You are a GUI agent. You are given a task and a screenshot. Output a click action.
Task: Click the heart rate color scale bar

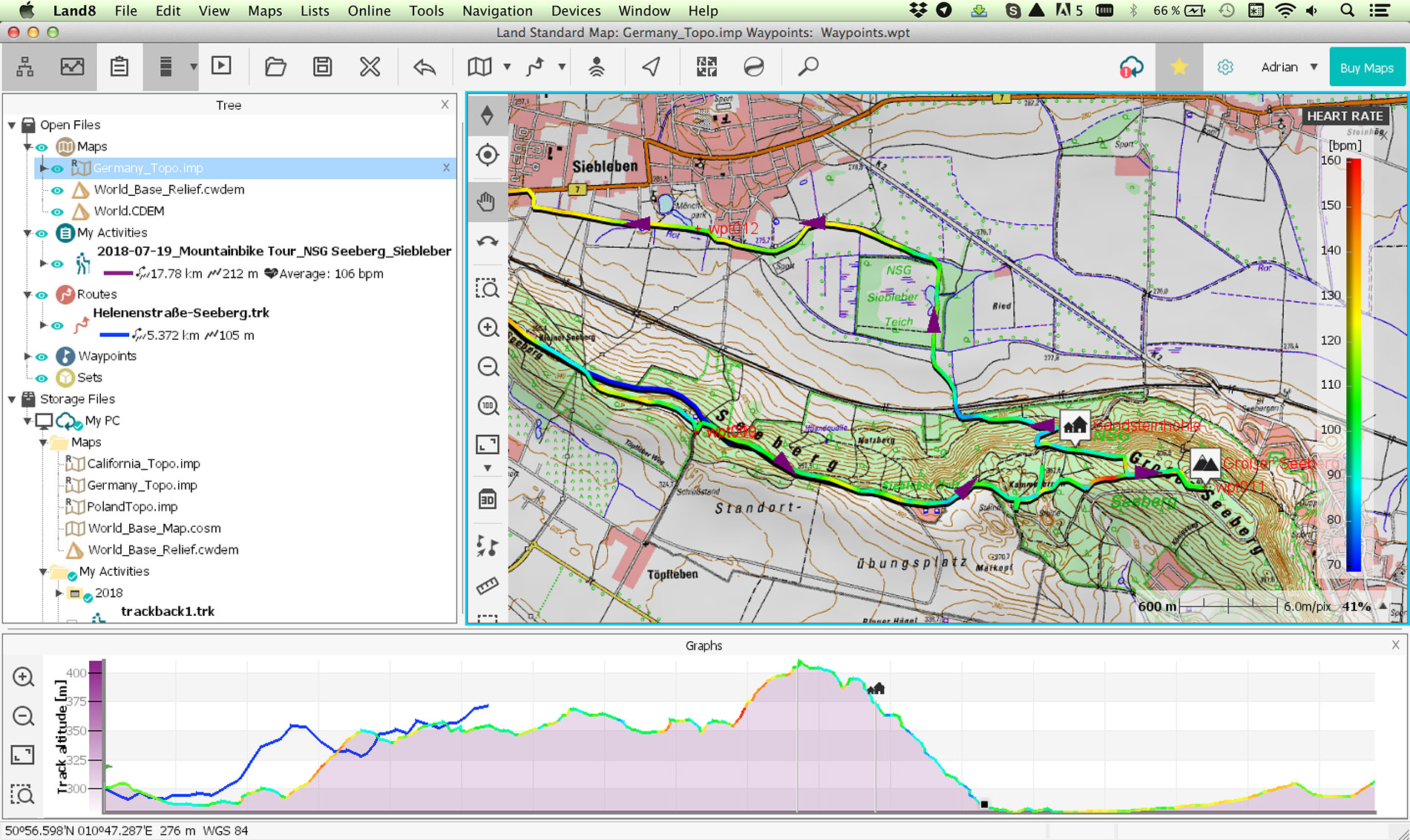(1354, 364)
